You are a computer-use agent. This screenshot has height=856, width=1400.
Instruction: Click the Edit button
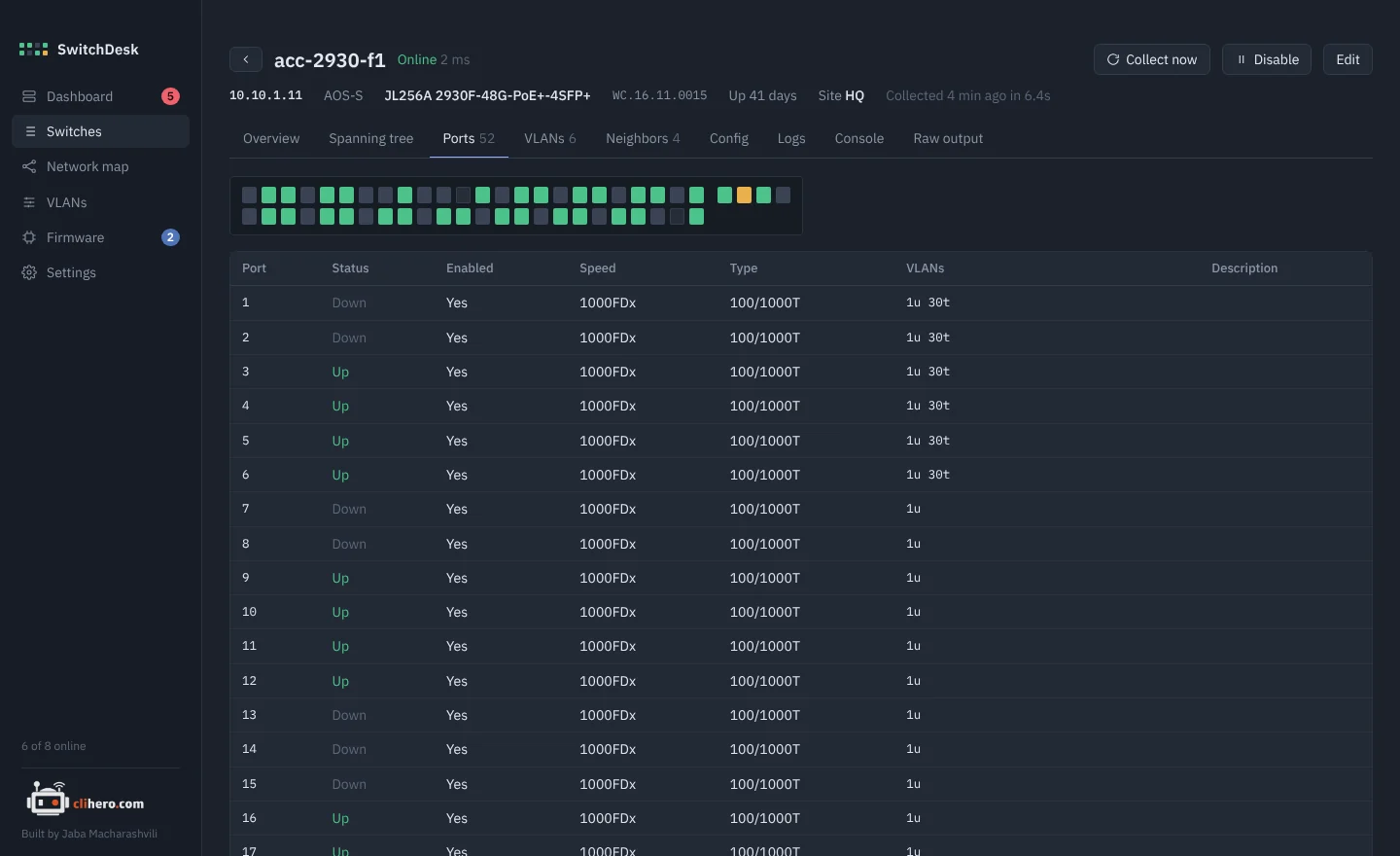pyautogui.click(x=1347, y=59)
